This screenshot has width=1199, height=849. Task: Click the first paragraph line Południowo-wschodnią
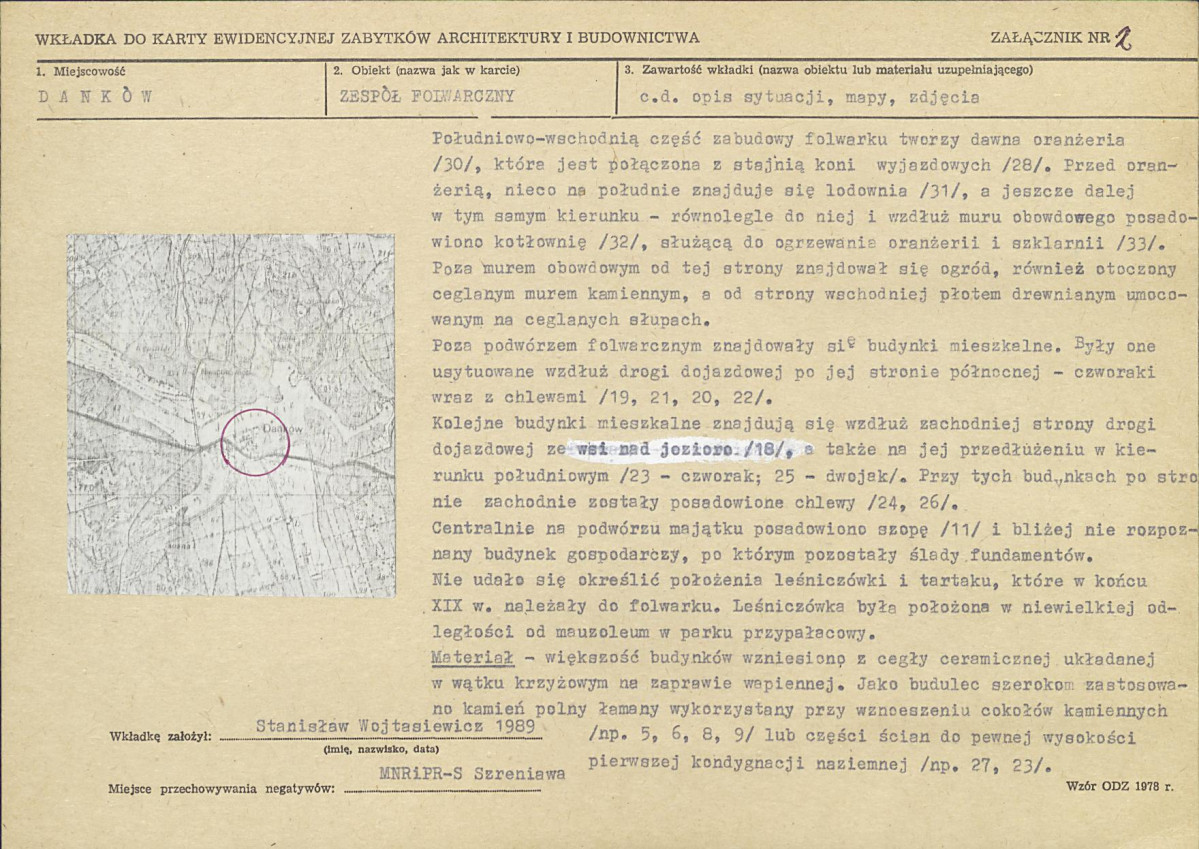pos(778,139)
